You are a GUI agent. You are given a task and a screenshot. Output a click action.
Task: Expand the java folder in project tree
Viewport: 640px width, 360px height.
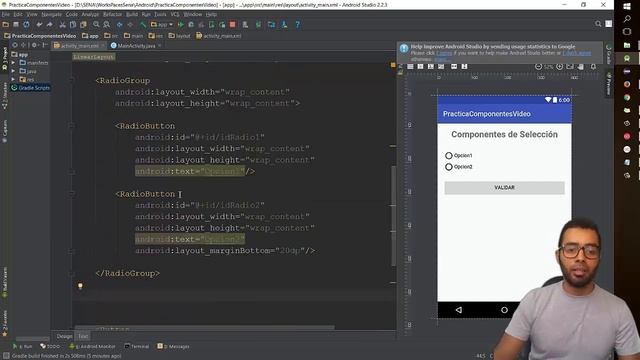(x=13, y=71)
